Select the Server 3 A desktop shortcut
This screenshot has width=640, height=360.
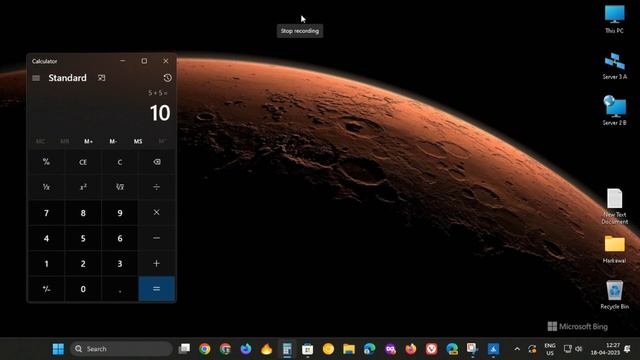(x=614, y=66)
